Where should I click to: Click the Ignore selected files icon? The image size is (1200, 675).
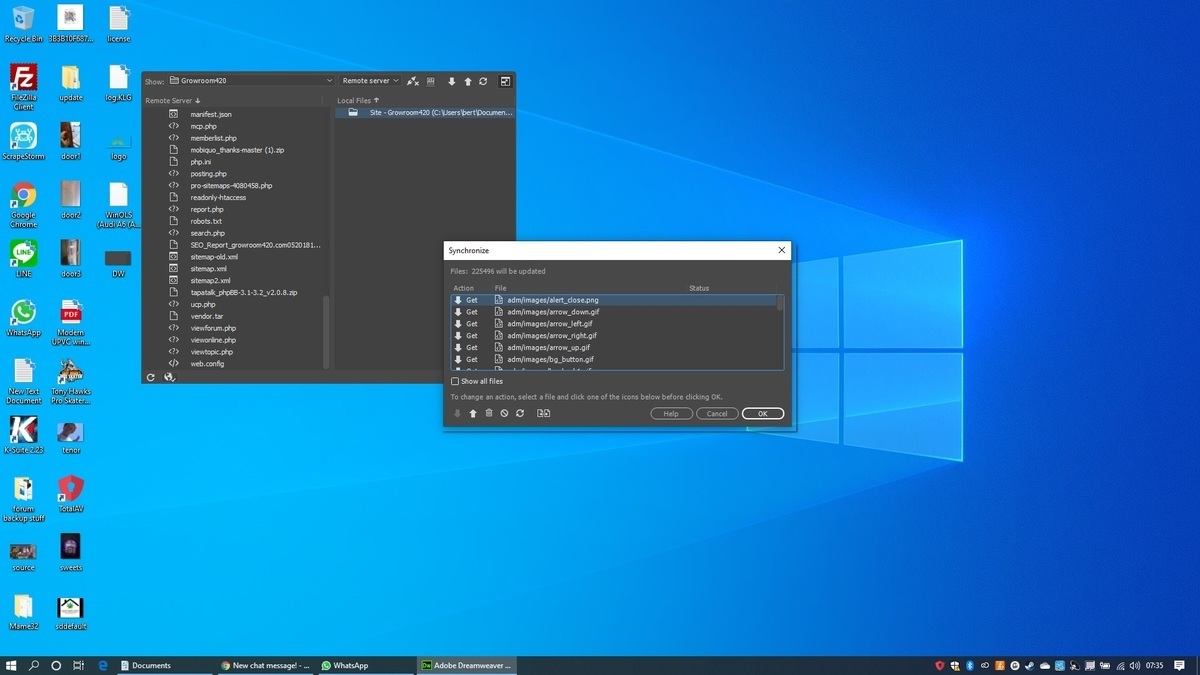pos(504,413)
